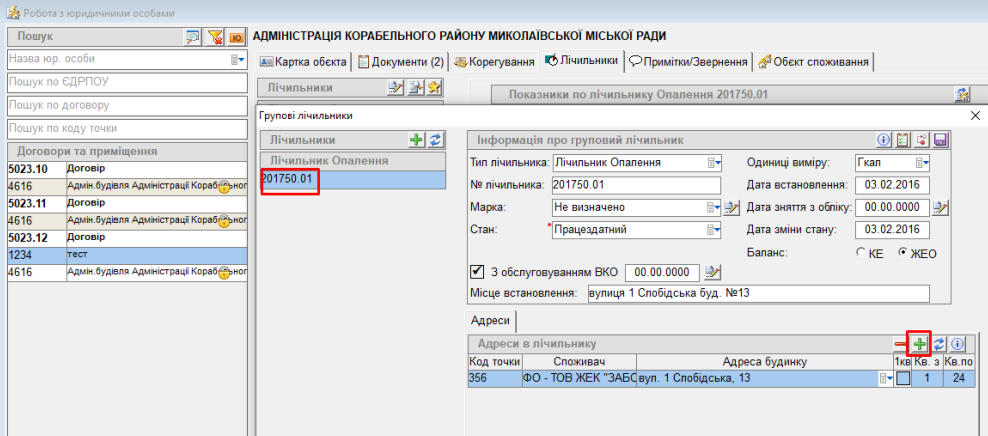Click red minus to remove address
Screen dimensions: 988x436
[901, 343]
